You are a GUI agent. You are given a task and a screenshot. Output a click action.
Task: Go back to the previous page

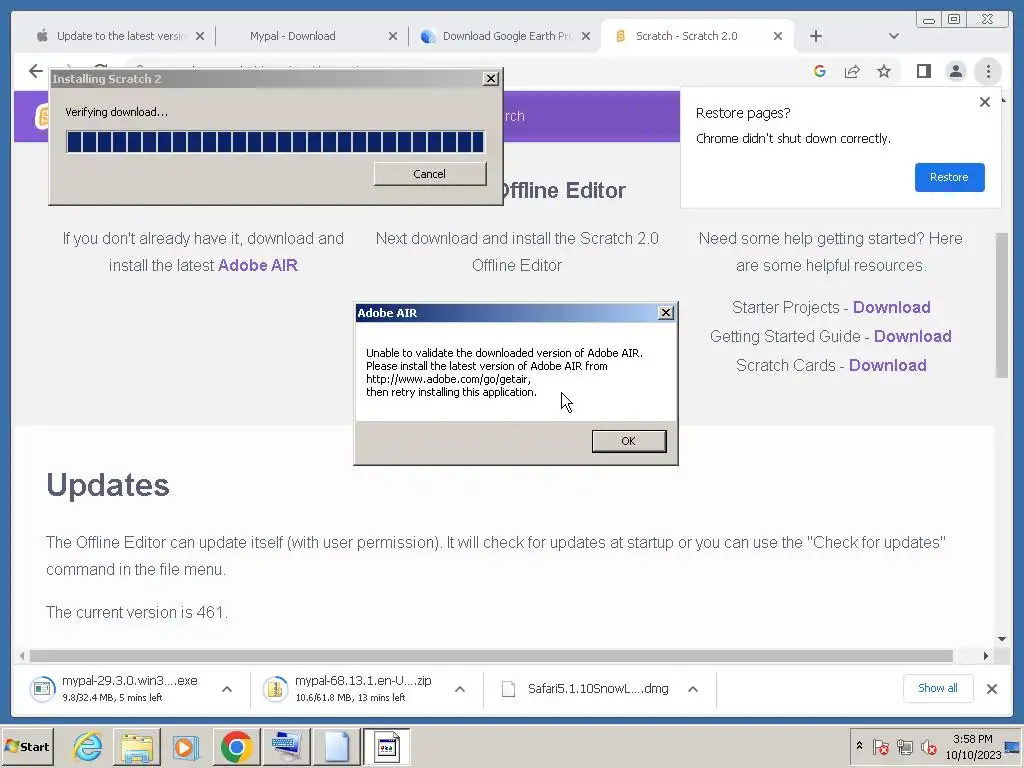pyautogui.click(x=36, y=71)
